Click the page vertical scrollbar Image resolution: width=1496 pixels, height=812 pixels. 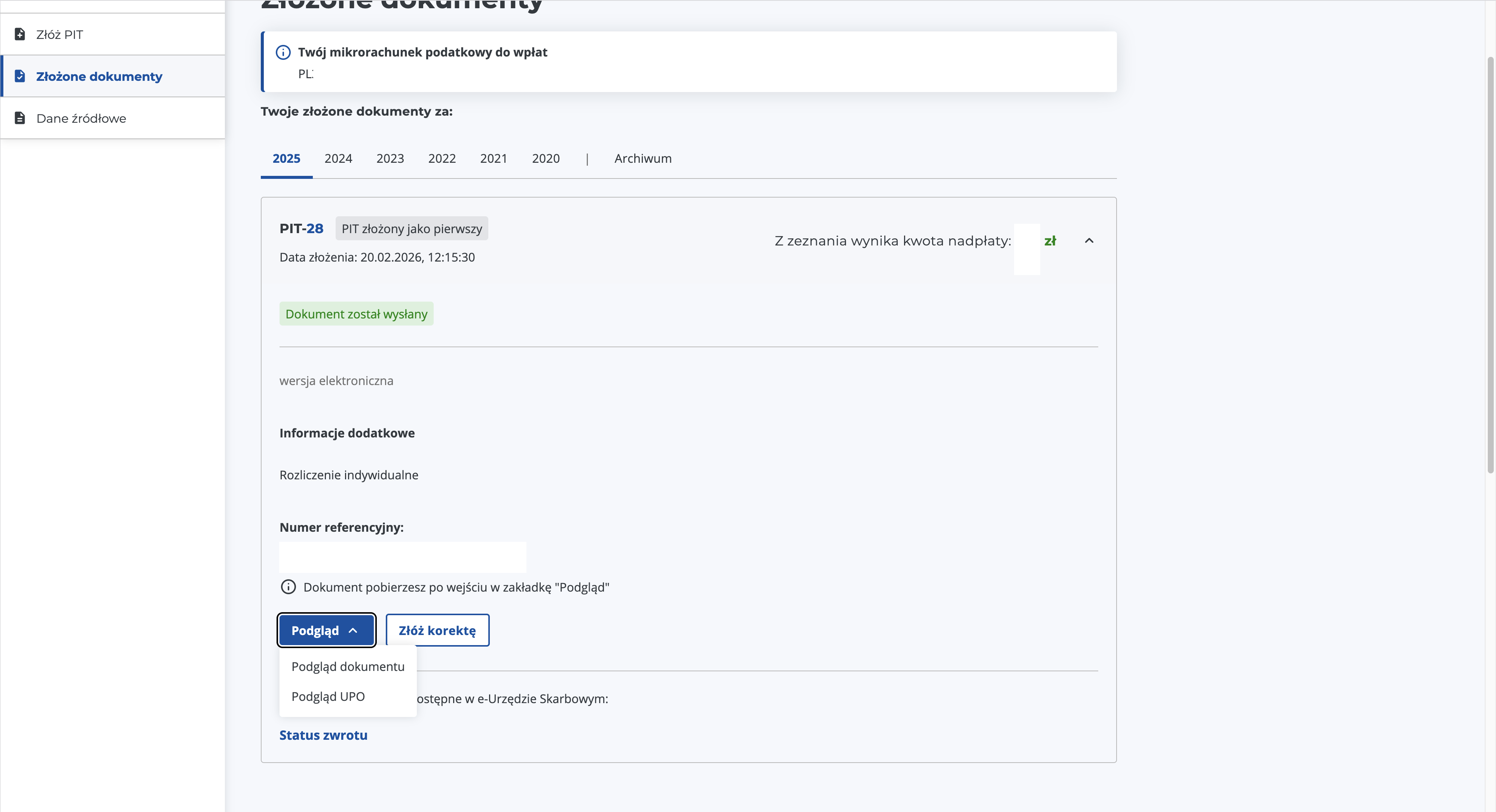pyautogui.click(x=1490, y=265)
